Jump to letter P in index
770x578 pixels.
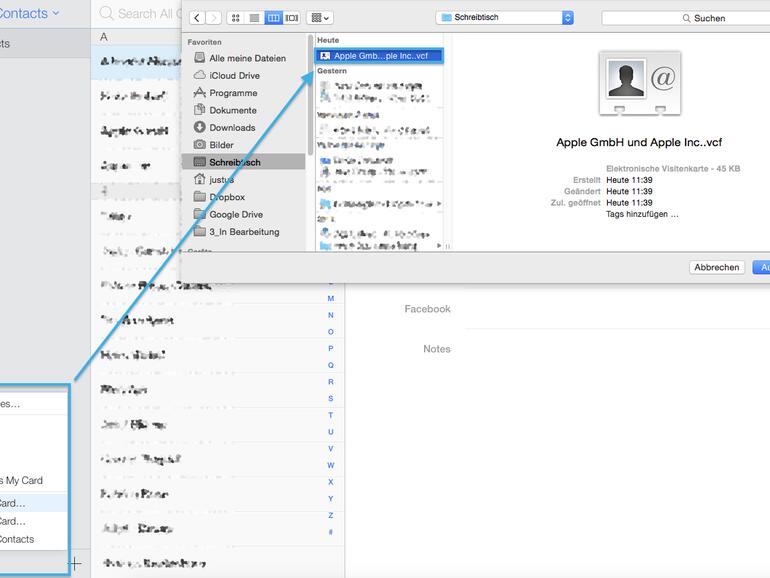[x=330, y=349]
